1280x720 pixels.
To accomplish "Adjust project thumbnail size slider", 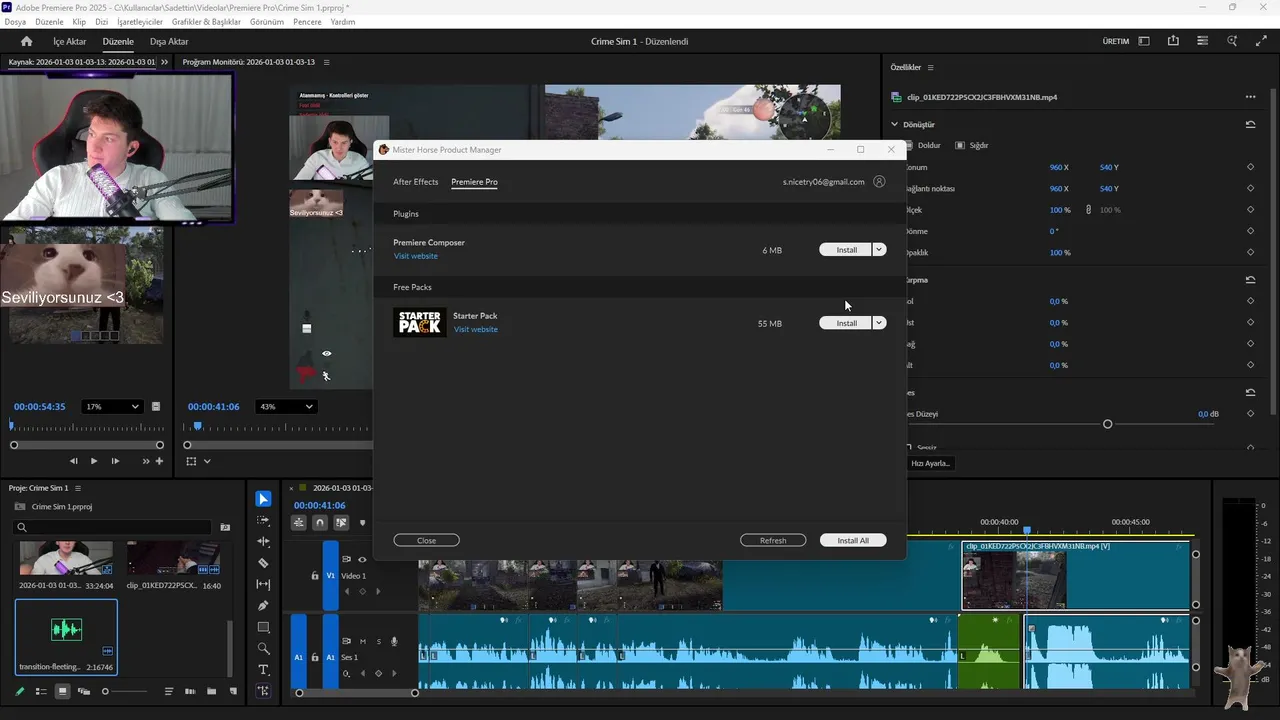I will 105,691.
